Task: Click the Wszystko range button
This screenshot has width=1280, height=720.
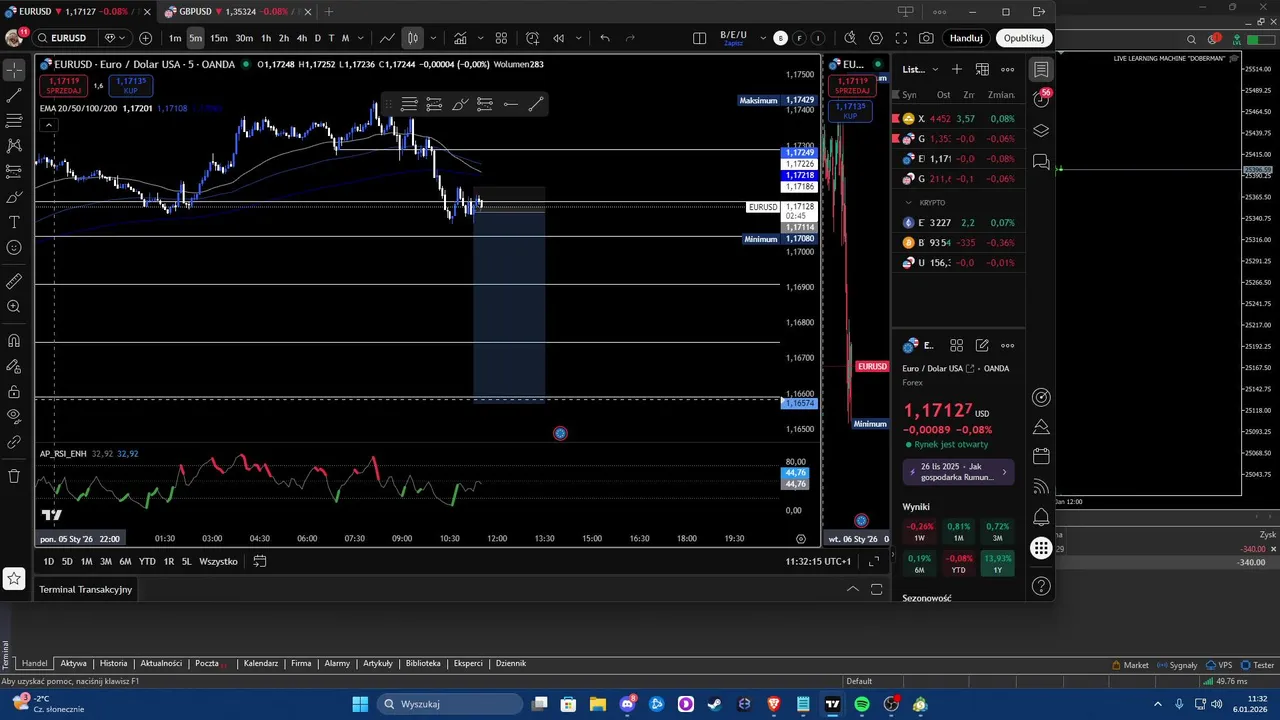Action: pos(218,561)
